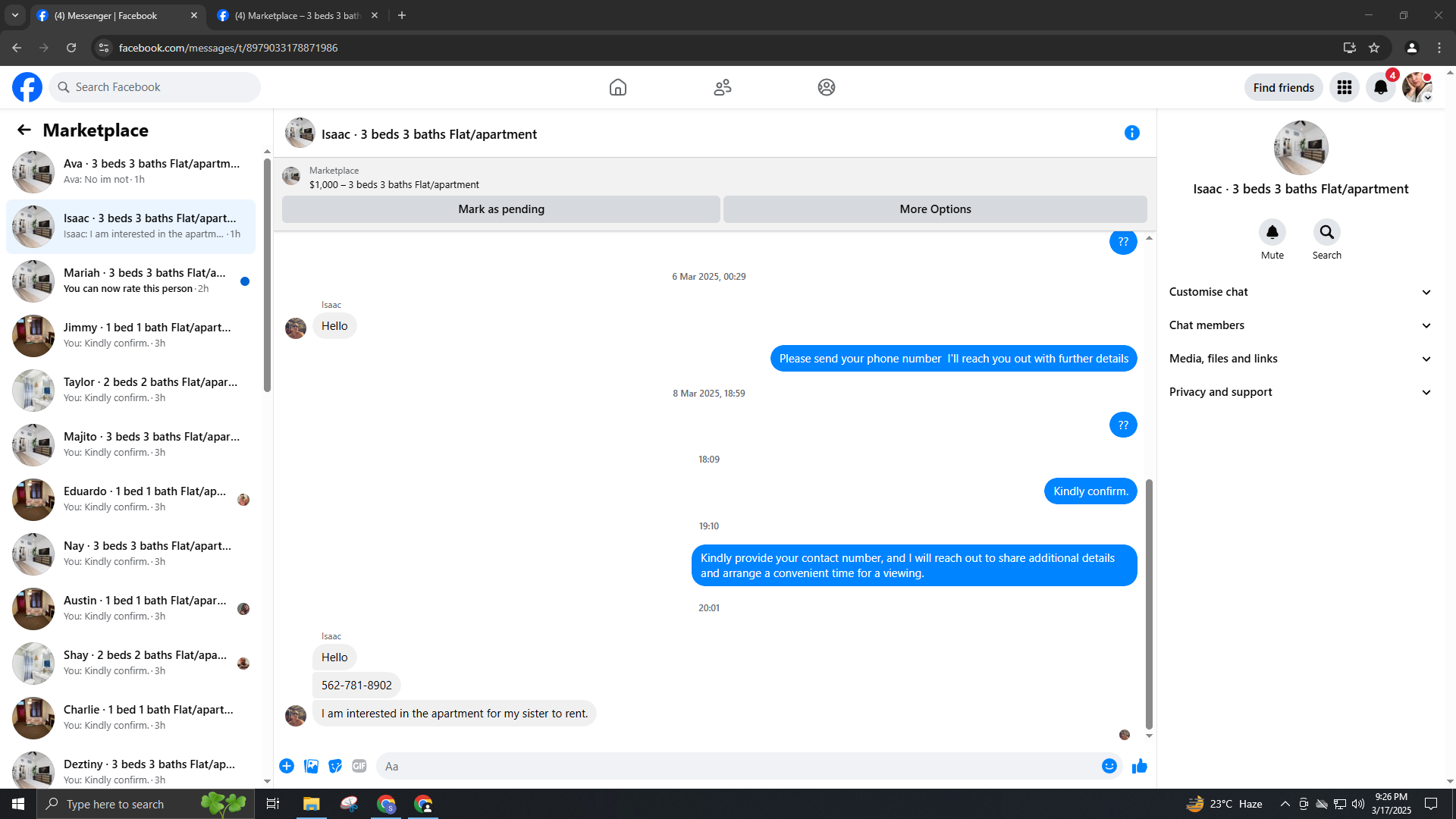Open Eduardo's 1 bed 1 bath conversation
Image resolution: width=1456 pixels, height=819 pixels.
[130, 499]
